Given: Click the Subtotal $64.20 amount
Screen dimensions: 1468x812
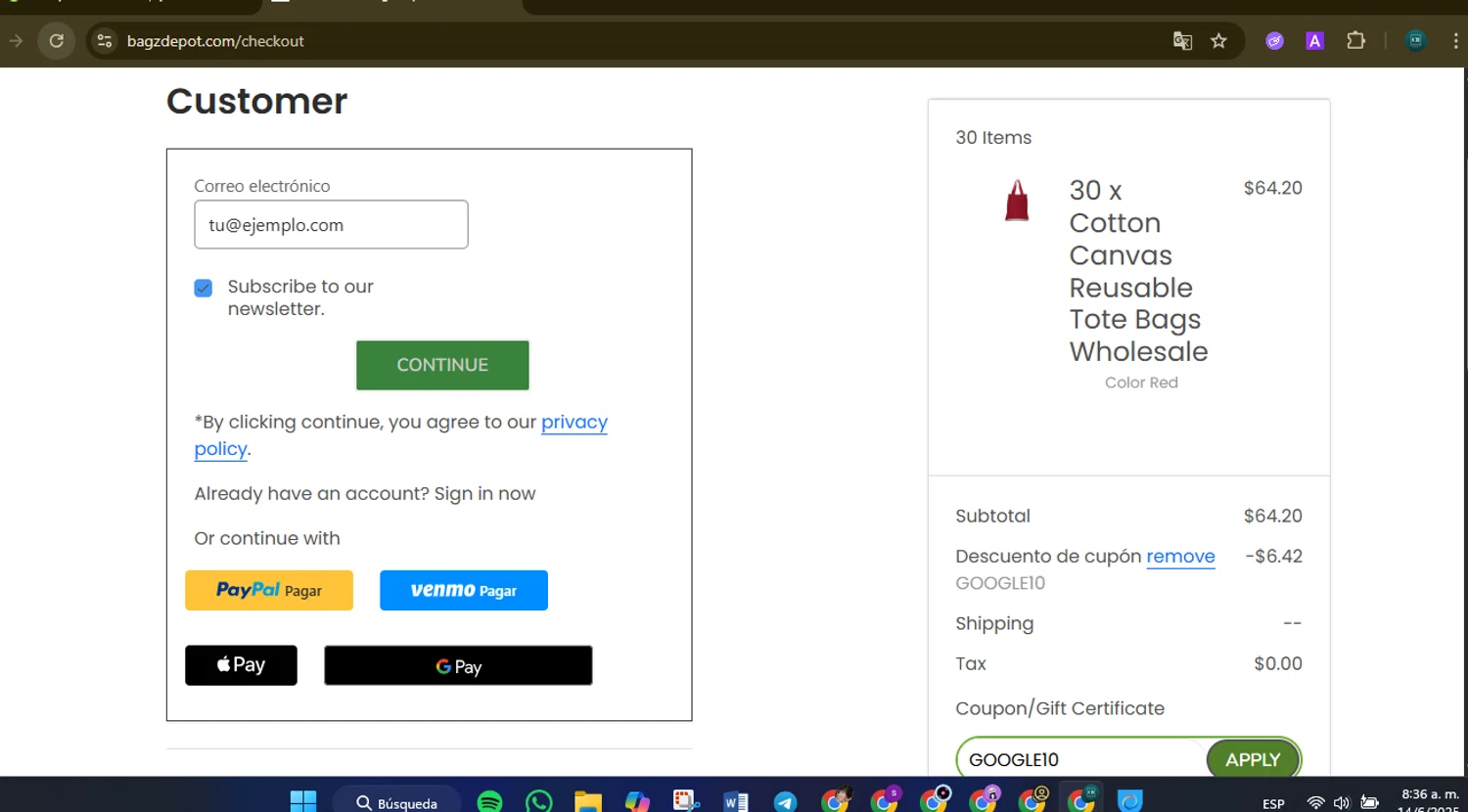Looking at the screenshot, I should [1272, 516].
